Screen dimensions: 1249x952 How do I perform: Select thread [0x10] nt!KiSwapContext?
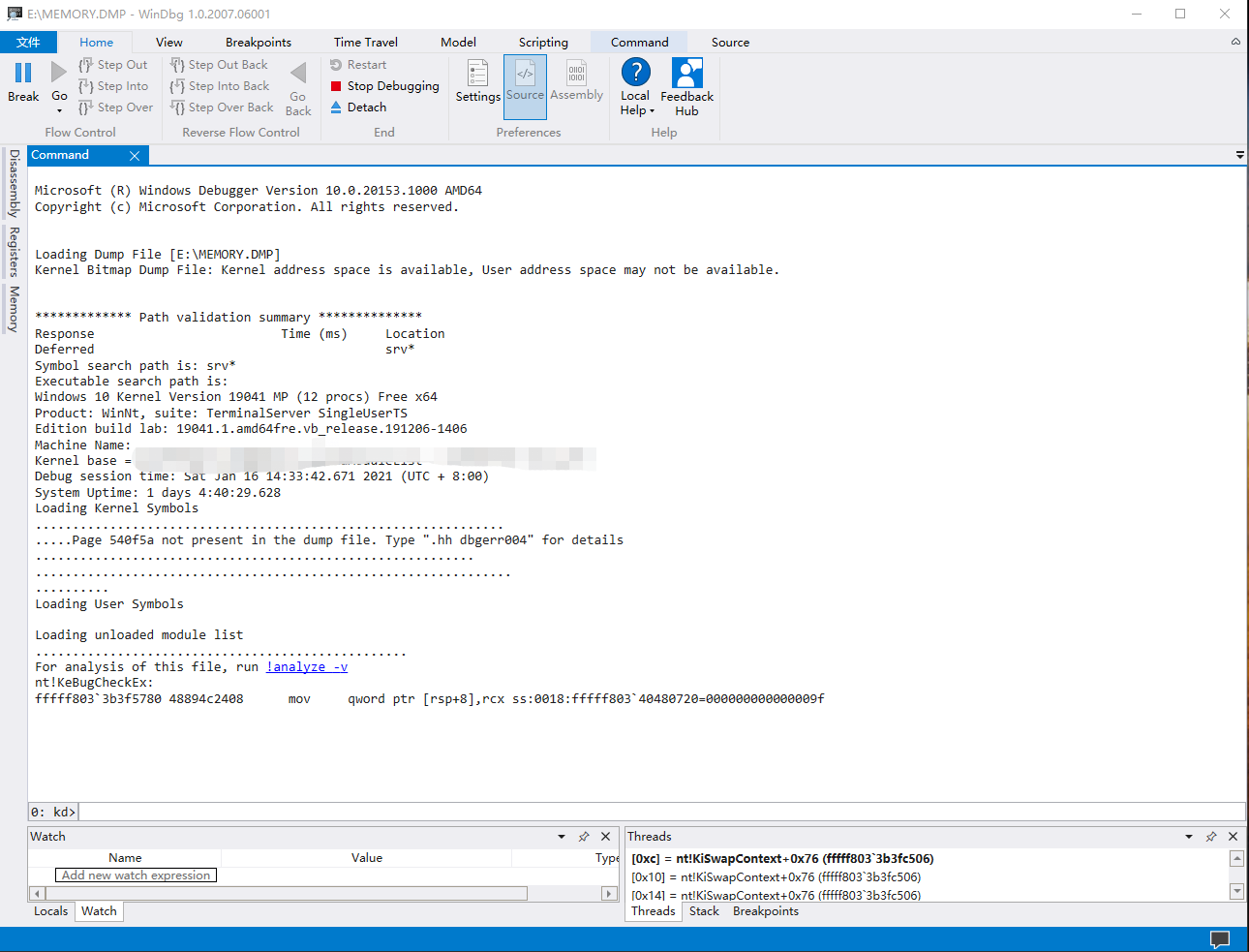coord(777,877)
